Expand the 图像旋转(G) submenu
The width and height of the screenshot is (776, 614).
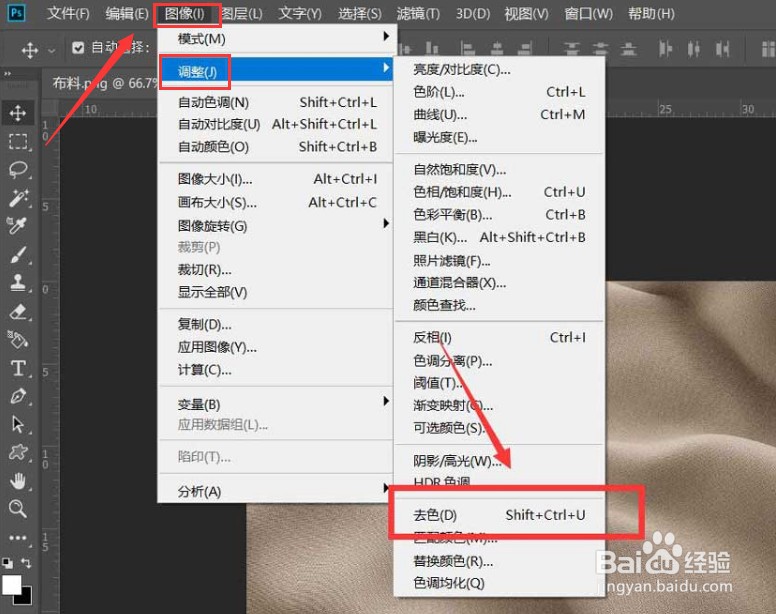[277, 226]
